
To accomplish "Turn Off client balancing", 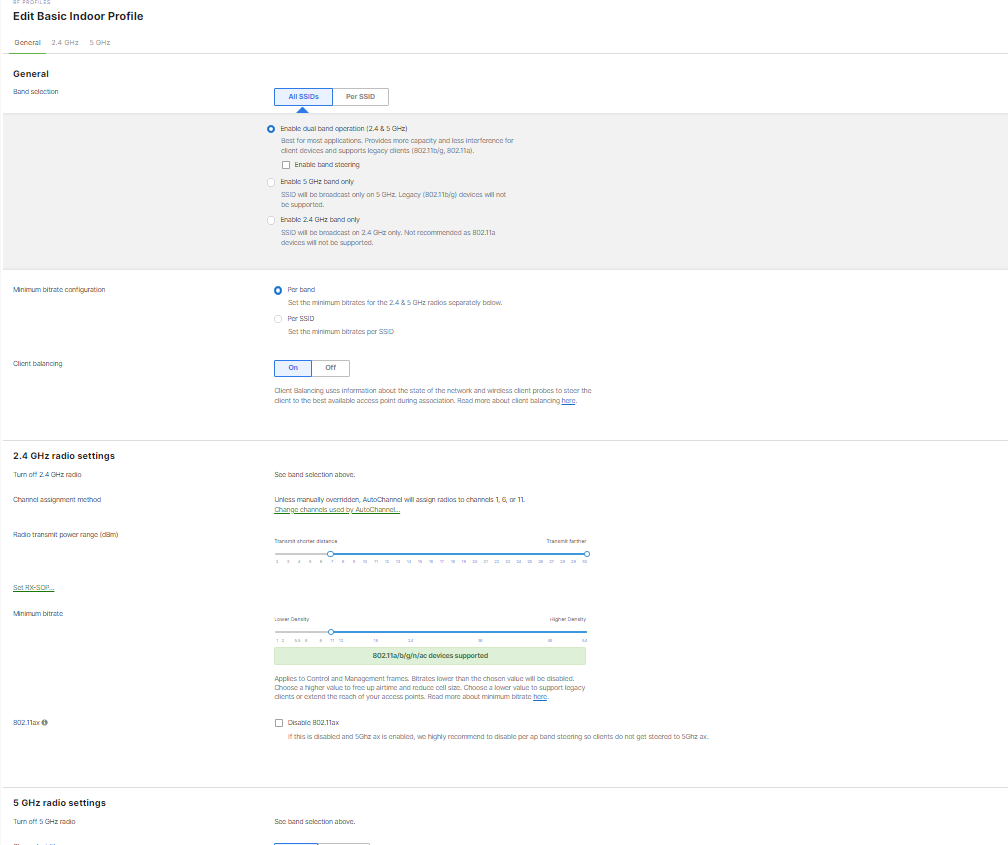I will pyautogui.click(x=331, y=368).
